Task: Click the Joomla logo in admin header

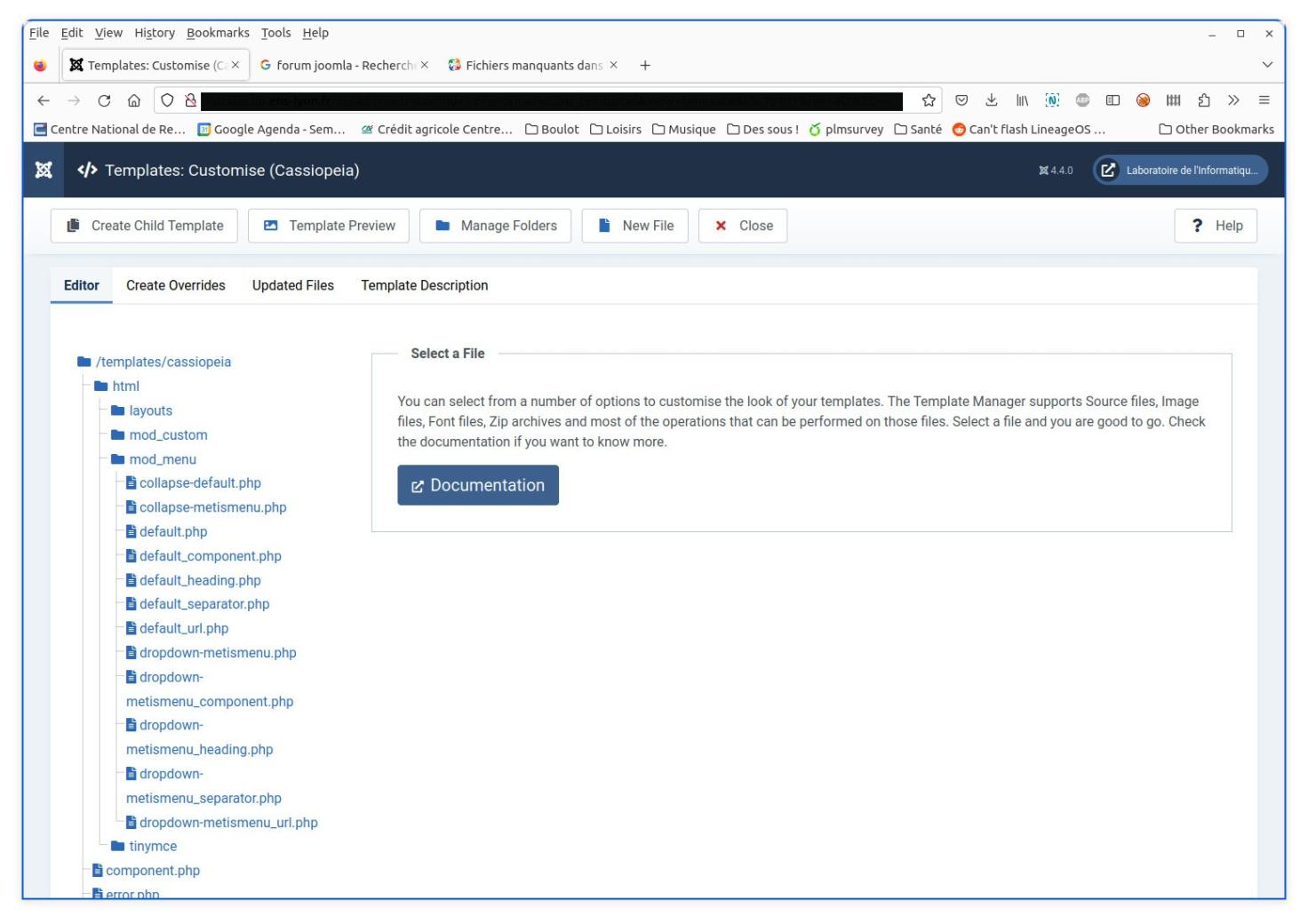Action: pos(43,170)
